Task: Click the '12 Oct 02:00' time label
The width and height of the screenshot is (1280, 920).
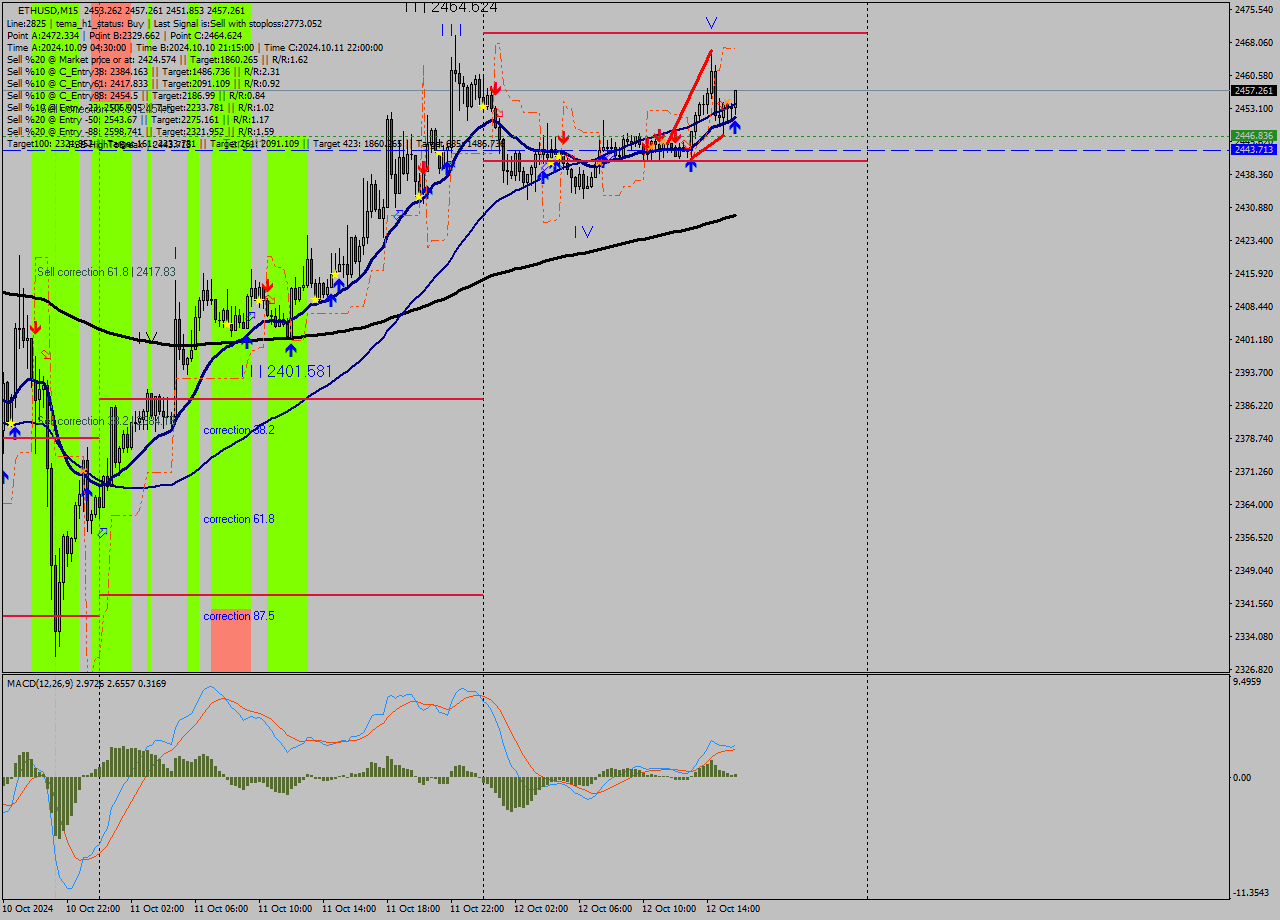Action: point(541,909)
